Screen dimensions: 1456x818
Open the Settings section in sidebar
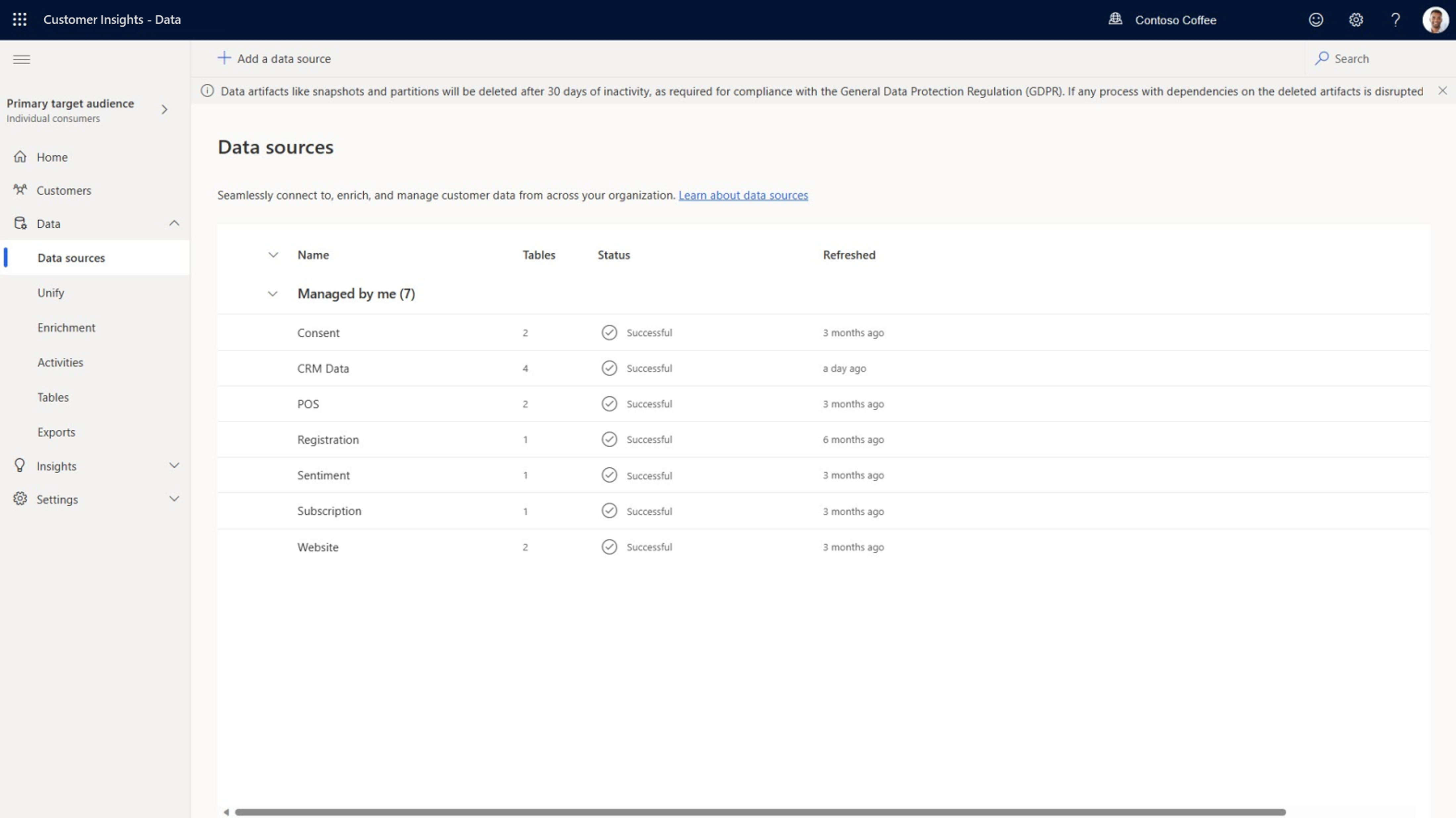[57, 499]
